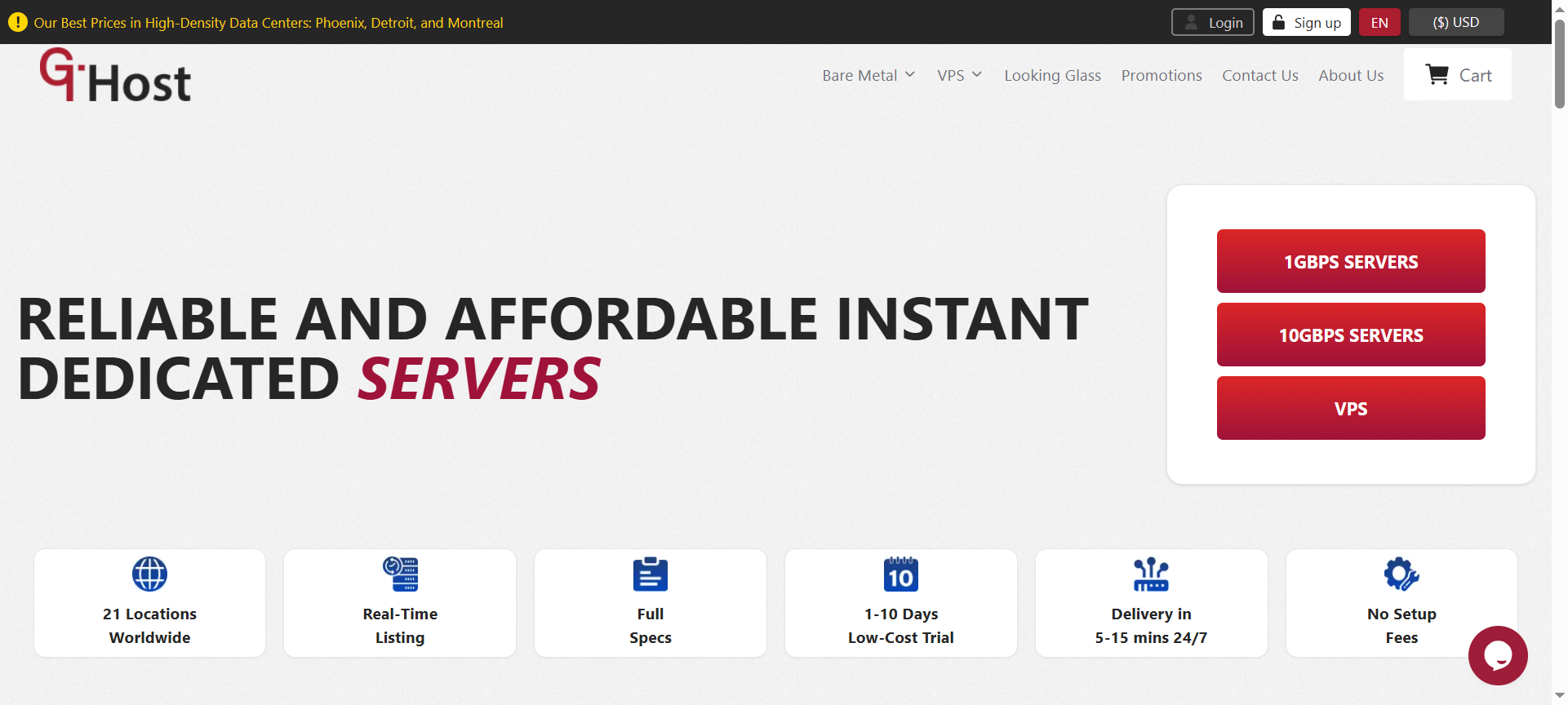Expand the Bare Metal dropdown menu
Viewport: 1568px width, 705px height.
click(868, 76)
